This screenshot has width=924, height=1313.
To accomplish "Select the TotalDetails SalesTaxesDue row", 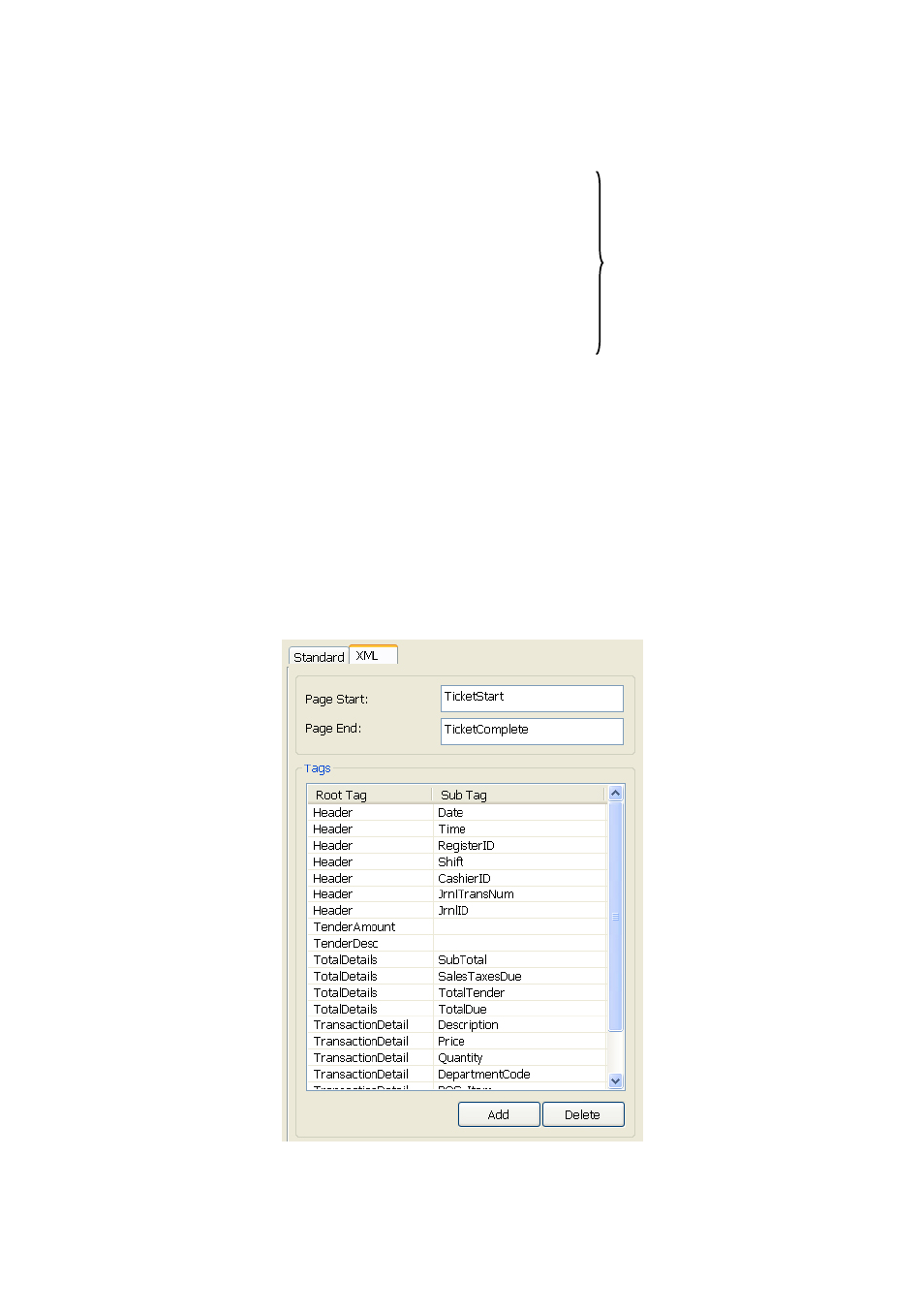I will click(x=457, y=977).
